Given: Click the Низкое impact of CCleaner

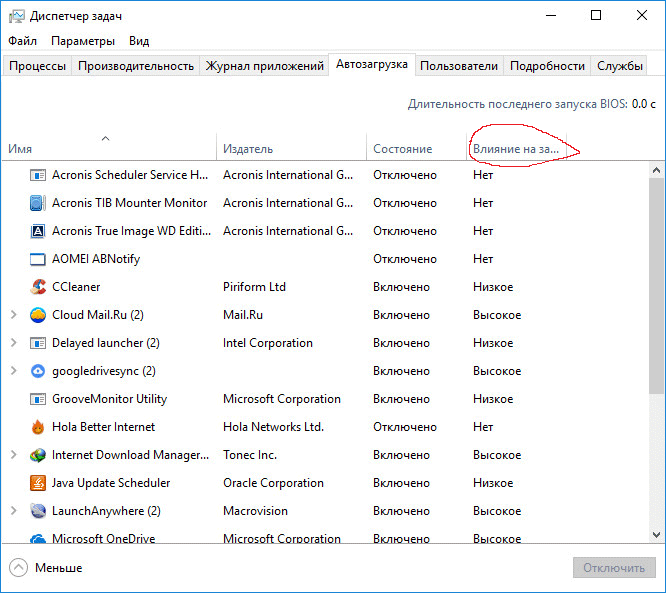Looking at the screenshot, I should point(493,287).
